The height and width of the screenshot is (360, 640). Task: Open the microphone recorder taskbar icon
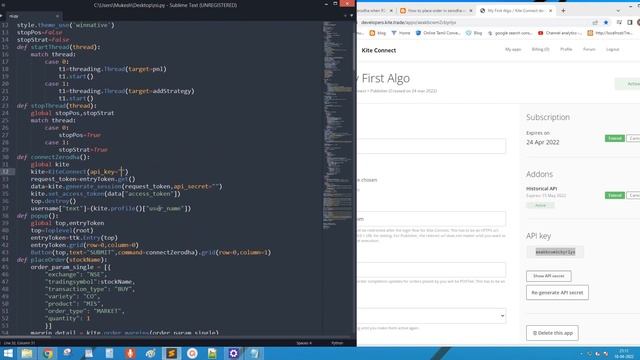(130, 353)
